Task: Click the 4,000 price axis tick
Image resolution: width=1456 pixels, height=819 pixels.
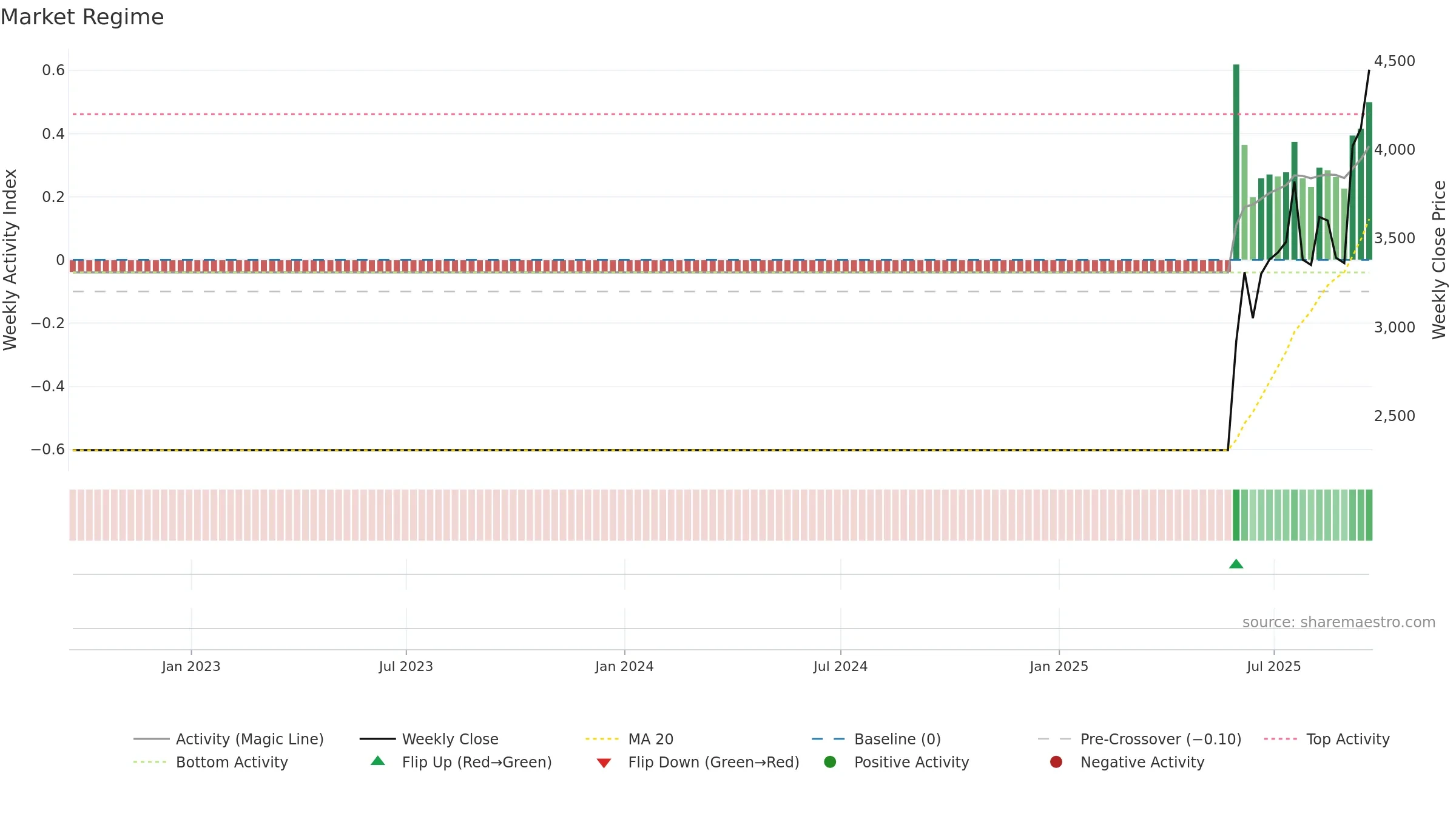Action: (x=1394, y=150)
